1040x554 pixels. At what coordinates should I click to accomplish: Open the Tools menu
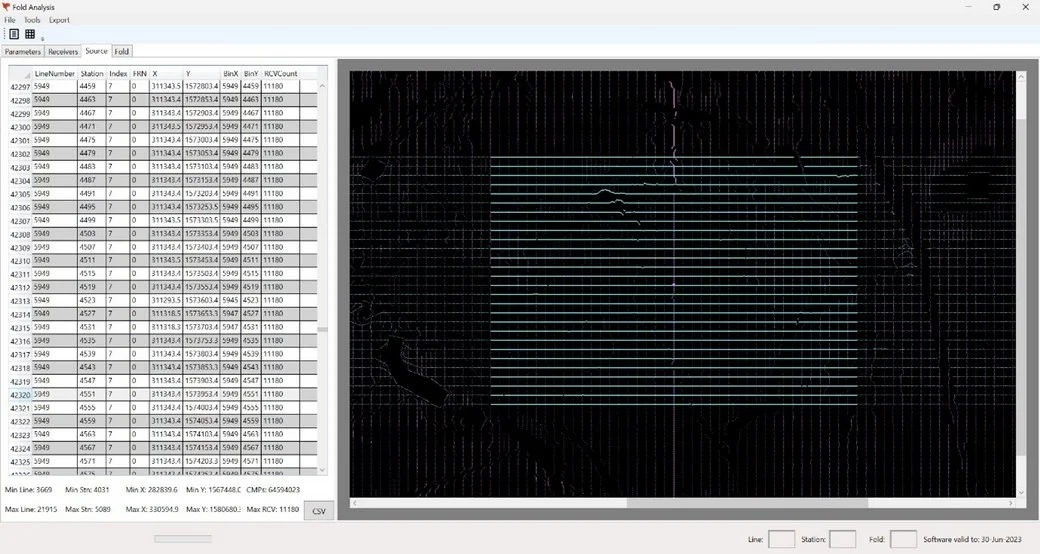32,20
